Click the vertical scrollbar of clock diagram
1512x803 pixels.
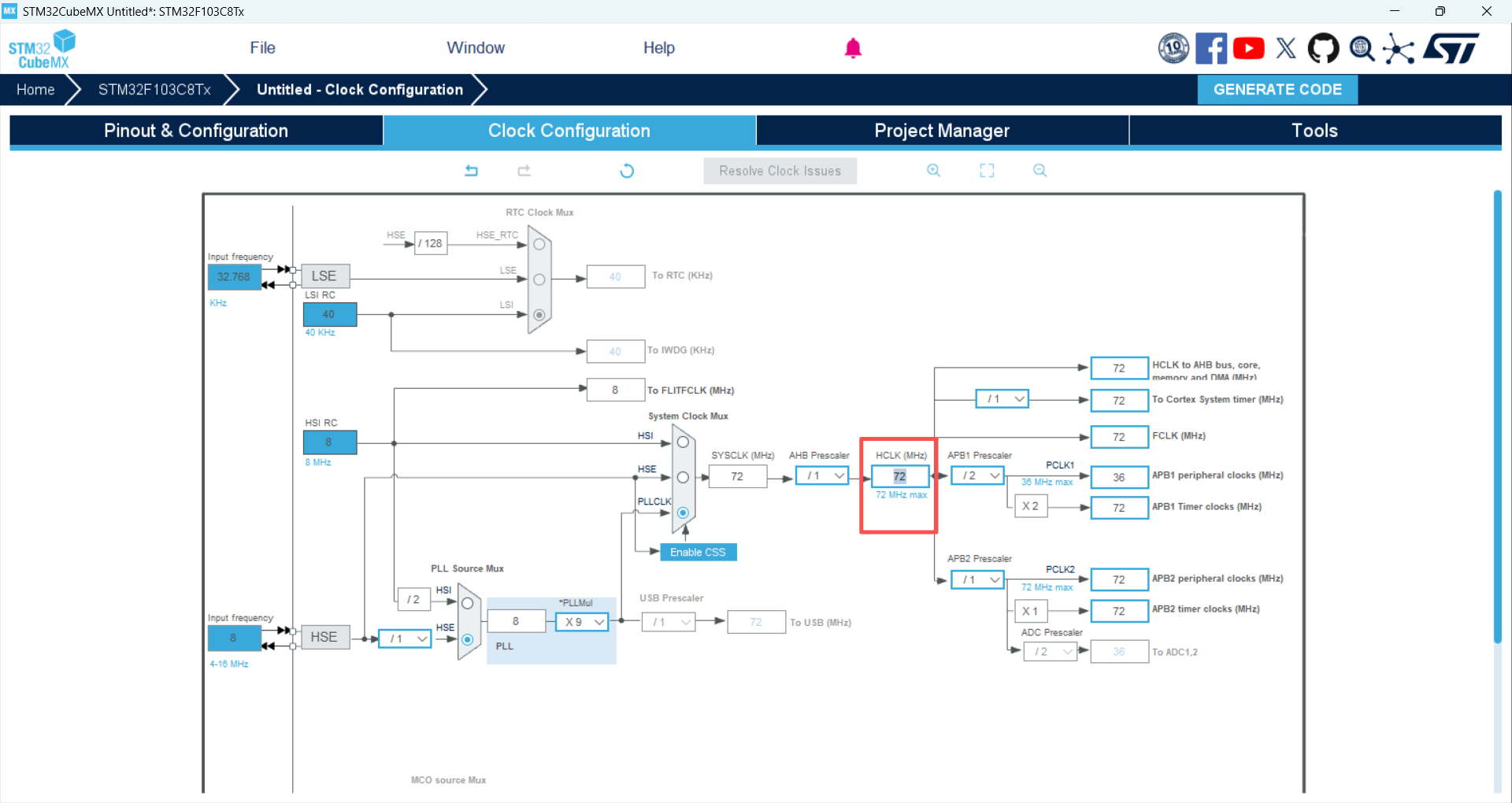pos(1497,417)
